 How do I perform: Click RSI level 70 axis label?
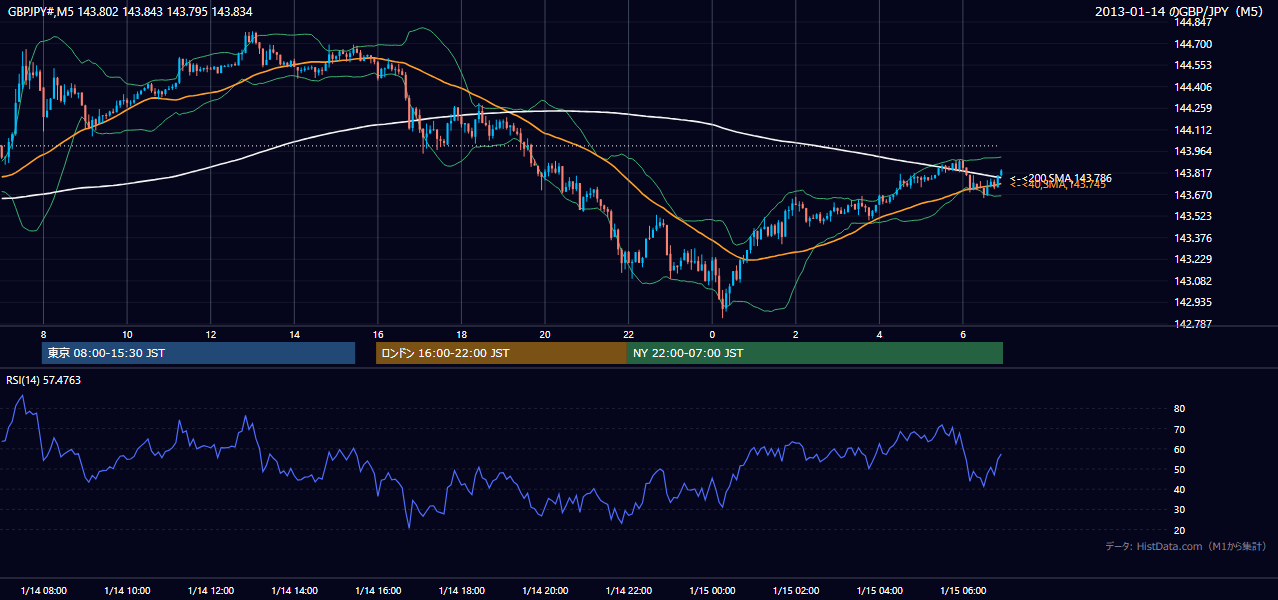(1180, 429)
